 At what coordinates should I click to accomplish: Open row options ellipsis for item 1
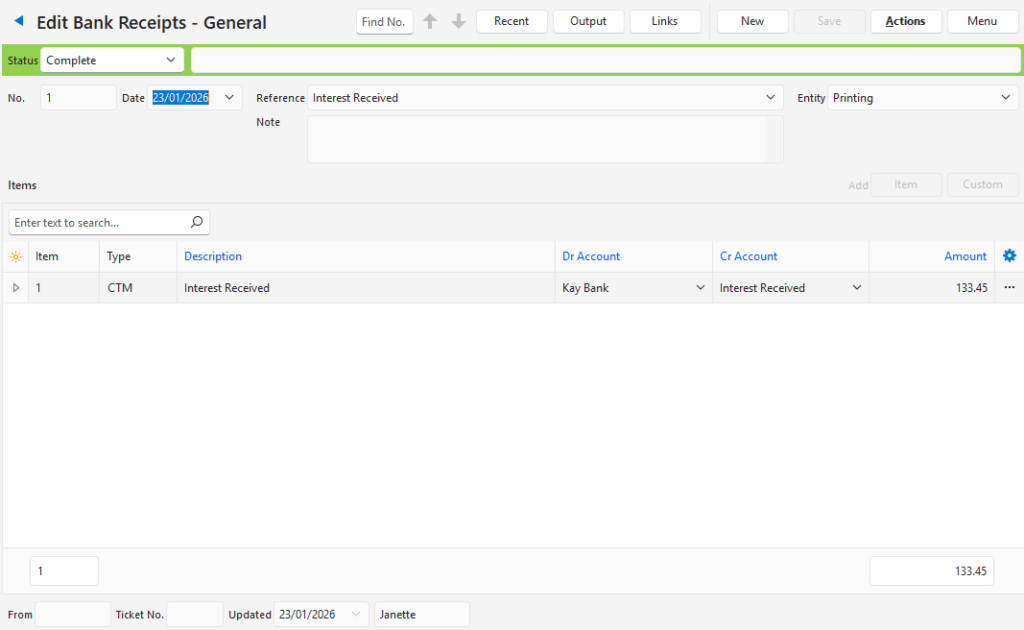point(1009,288)
